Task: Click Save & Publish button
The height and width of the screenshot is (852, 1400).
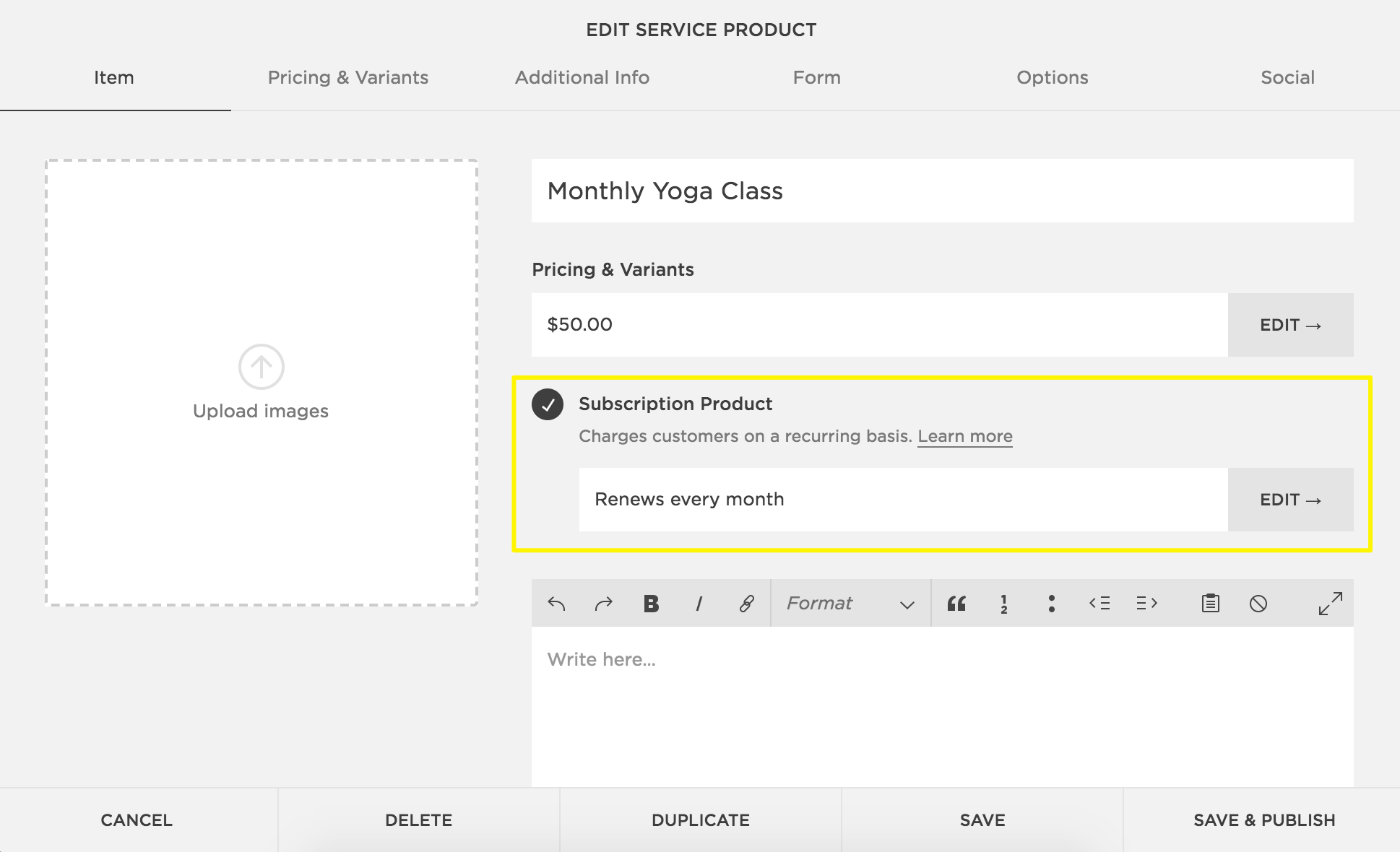Action: pos(1263,820)
